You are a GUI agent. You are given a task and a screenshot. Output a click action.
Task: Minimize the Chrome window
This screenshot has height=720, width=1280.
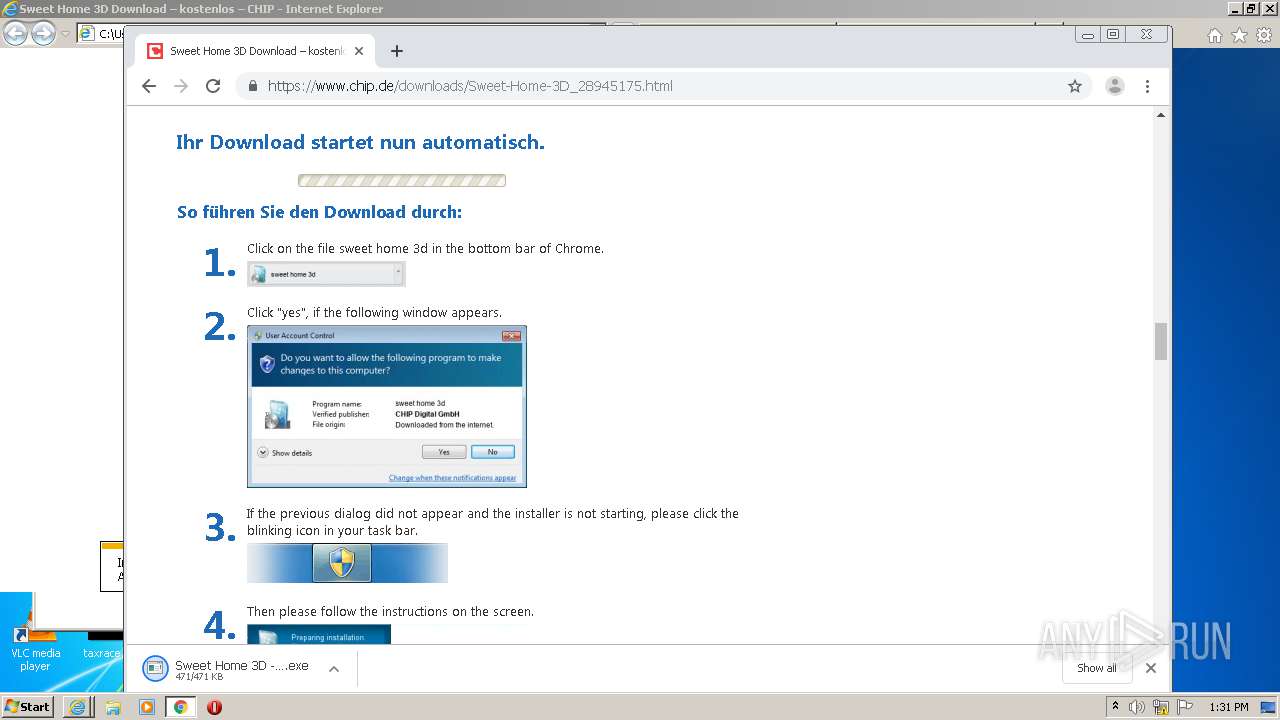[1088, 34]
